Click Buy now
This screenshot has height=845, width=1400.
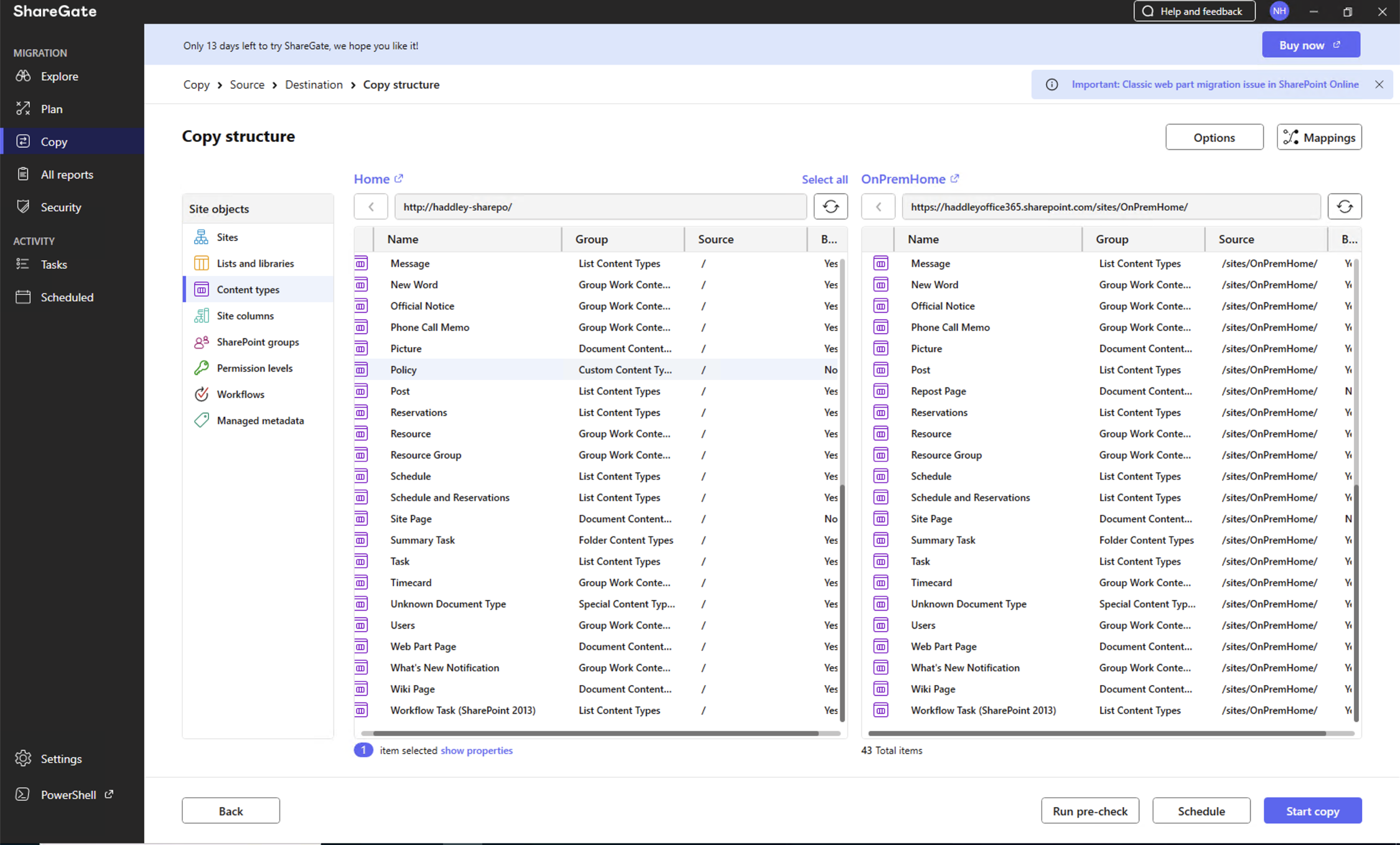click(1310, 45)
